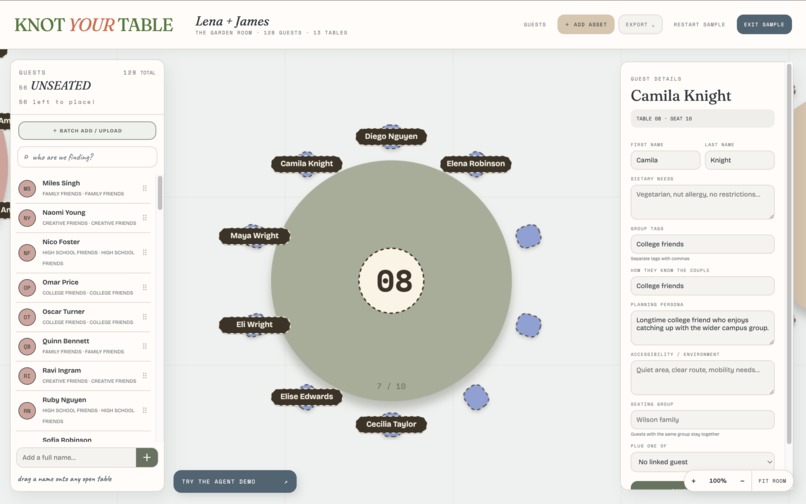
Task: Click the Nico Foster NF avatar
Action: 27,253
